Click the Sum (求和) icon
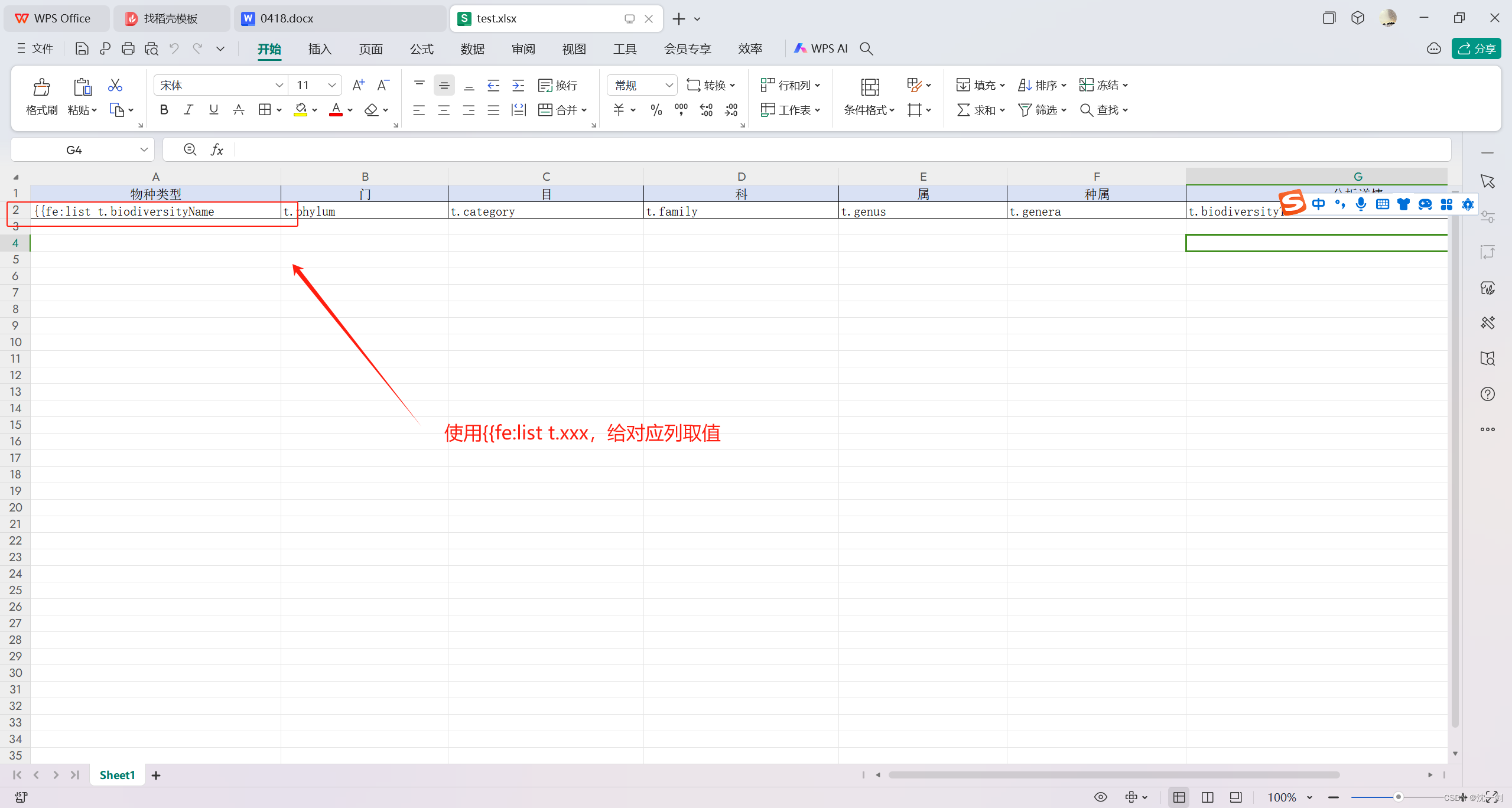Viewport: 1512px width, 808px height. [x=963, y=110]
